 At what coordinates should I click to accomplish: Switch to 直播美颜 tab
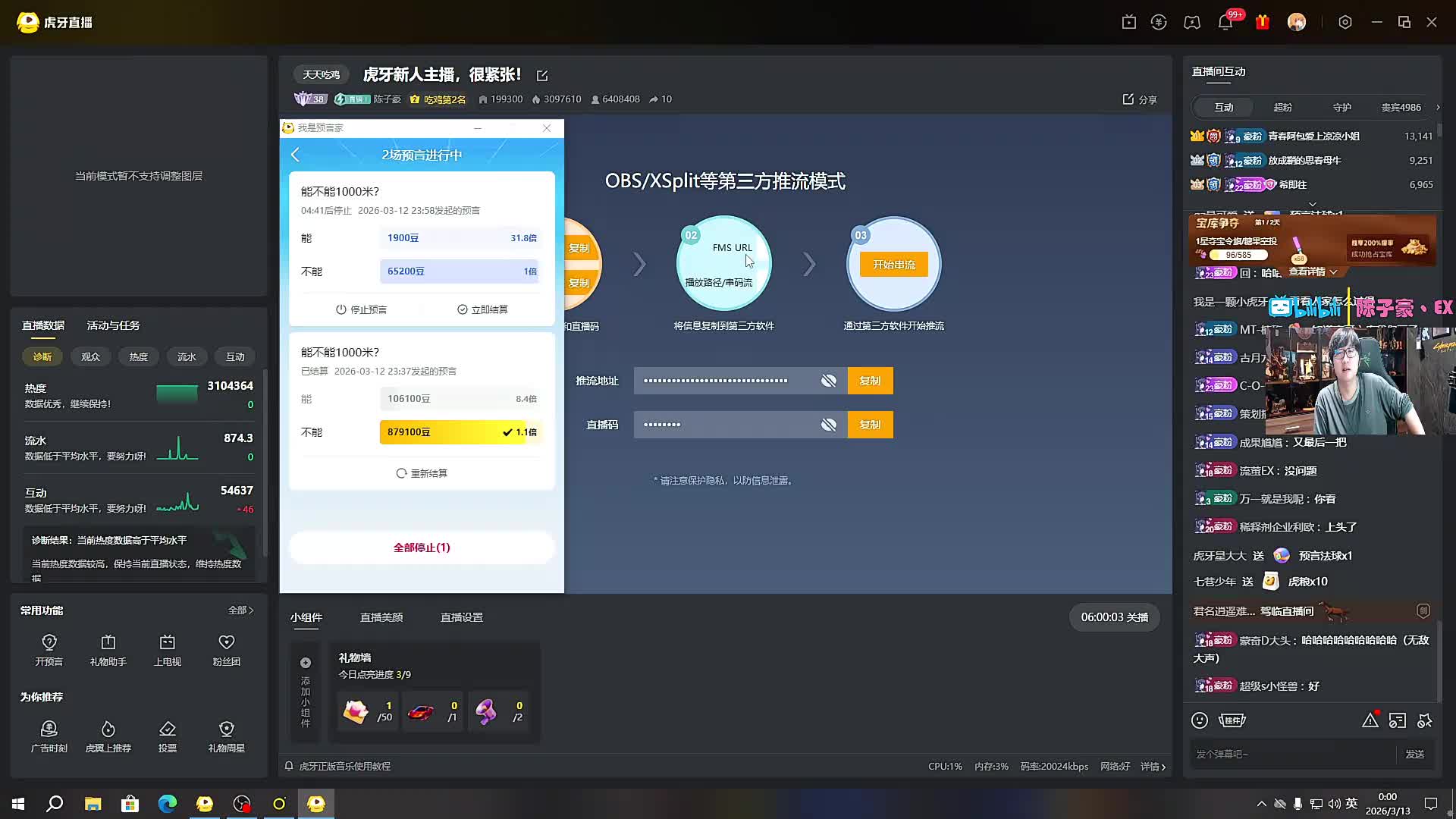click(x=381, y=617)
